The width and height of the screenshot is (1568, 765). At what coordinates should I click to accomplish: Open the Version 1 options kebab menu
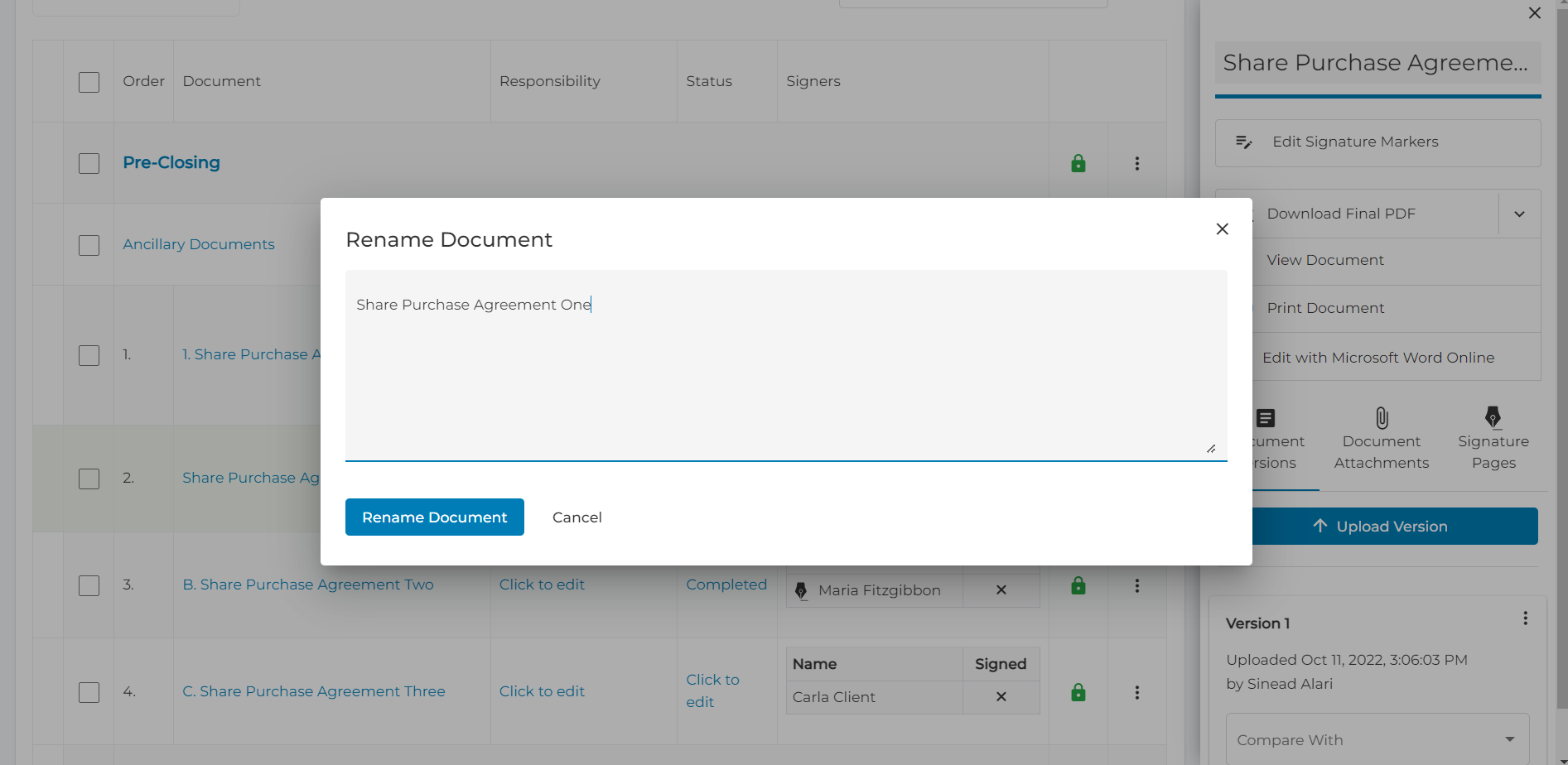coord(1527,618)
